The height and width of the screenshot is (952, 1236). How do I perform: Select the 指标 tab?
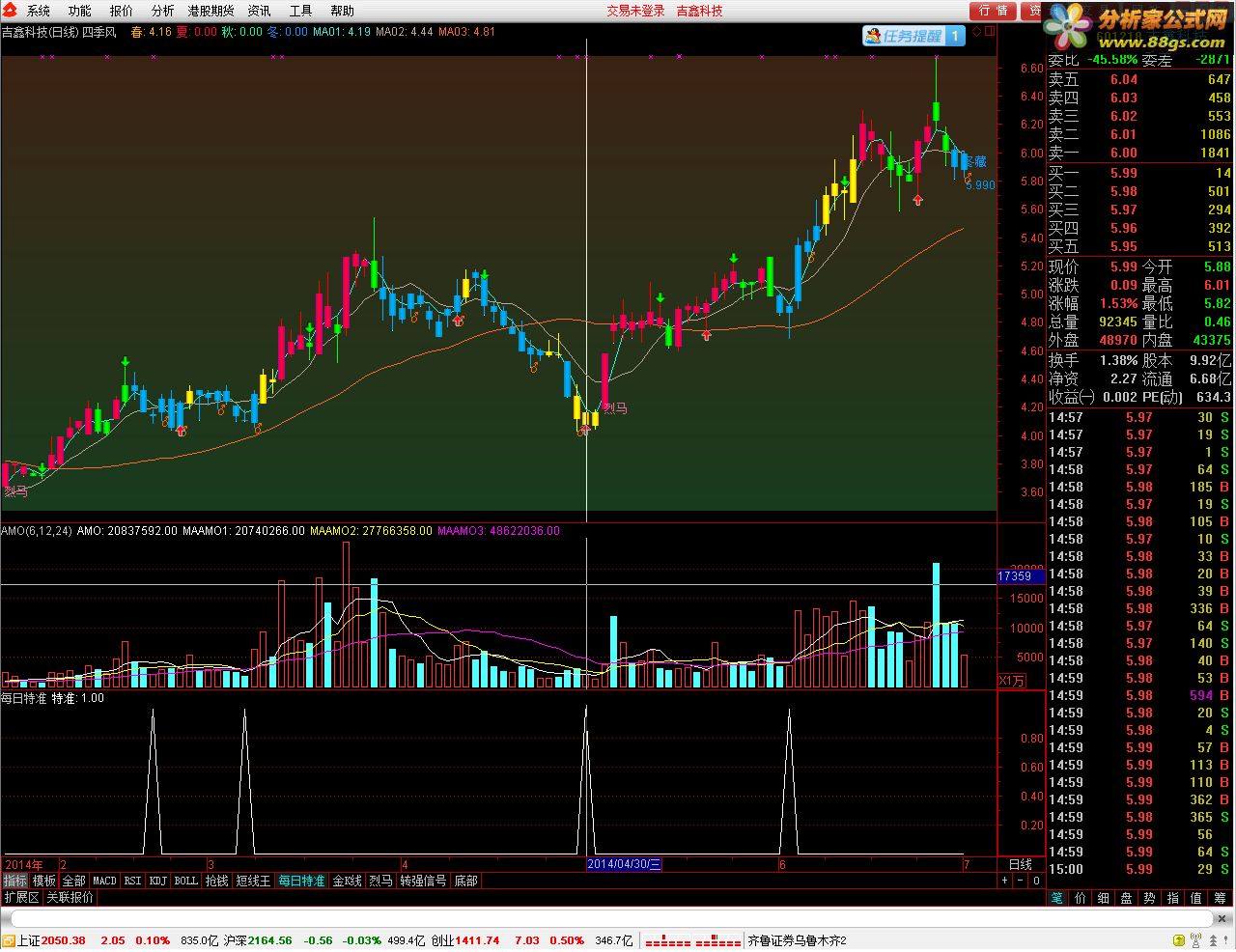15,881
